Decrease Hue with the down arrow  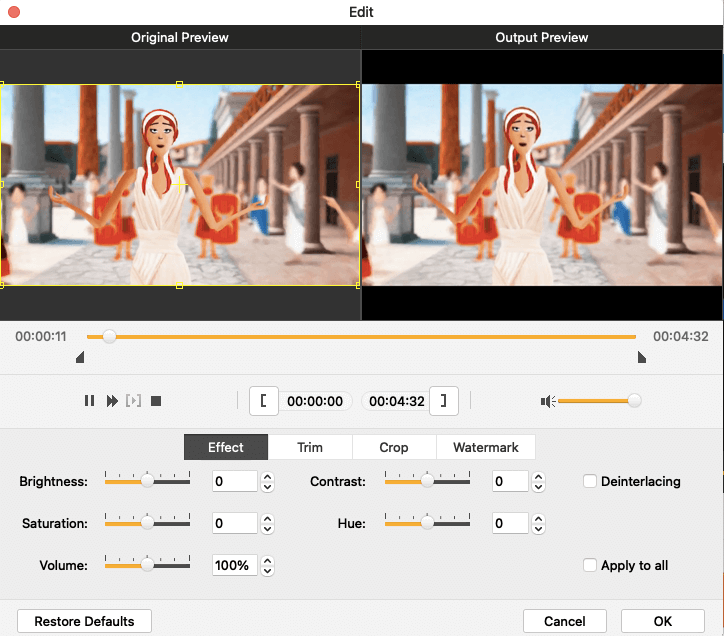pyautogui.click(x=538, y=529)
